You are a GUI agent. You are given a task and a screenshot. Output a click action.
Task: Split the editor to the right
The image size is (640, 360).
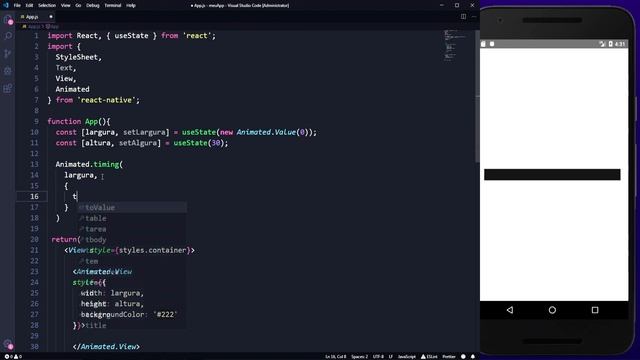coord(463,17)
